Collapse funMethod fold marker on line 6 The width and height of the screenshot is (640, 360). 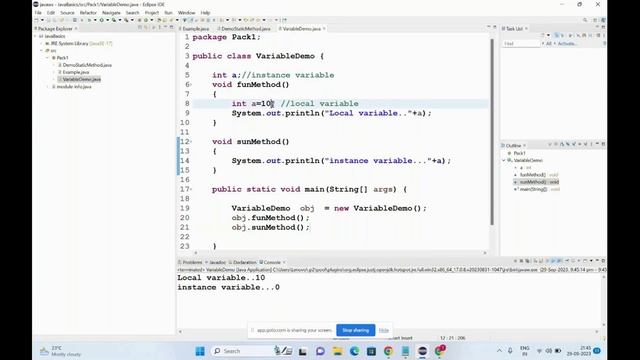click(191, 85)
